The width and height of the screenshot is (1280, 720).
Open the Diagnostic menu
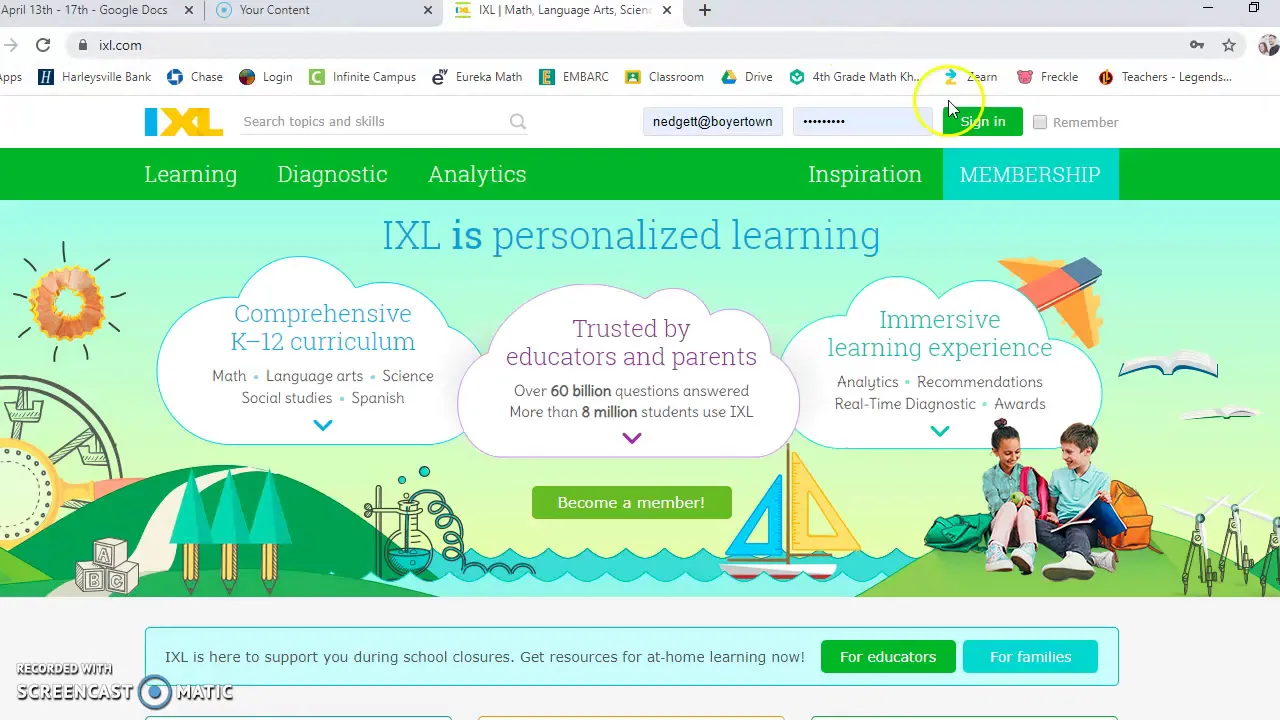point(332,174)
